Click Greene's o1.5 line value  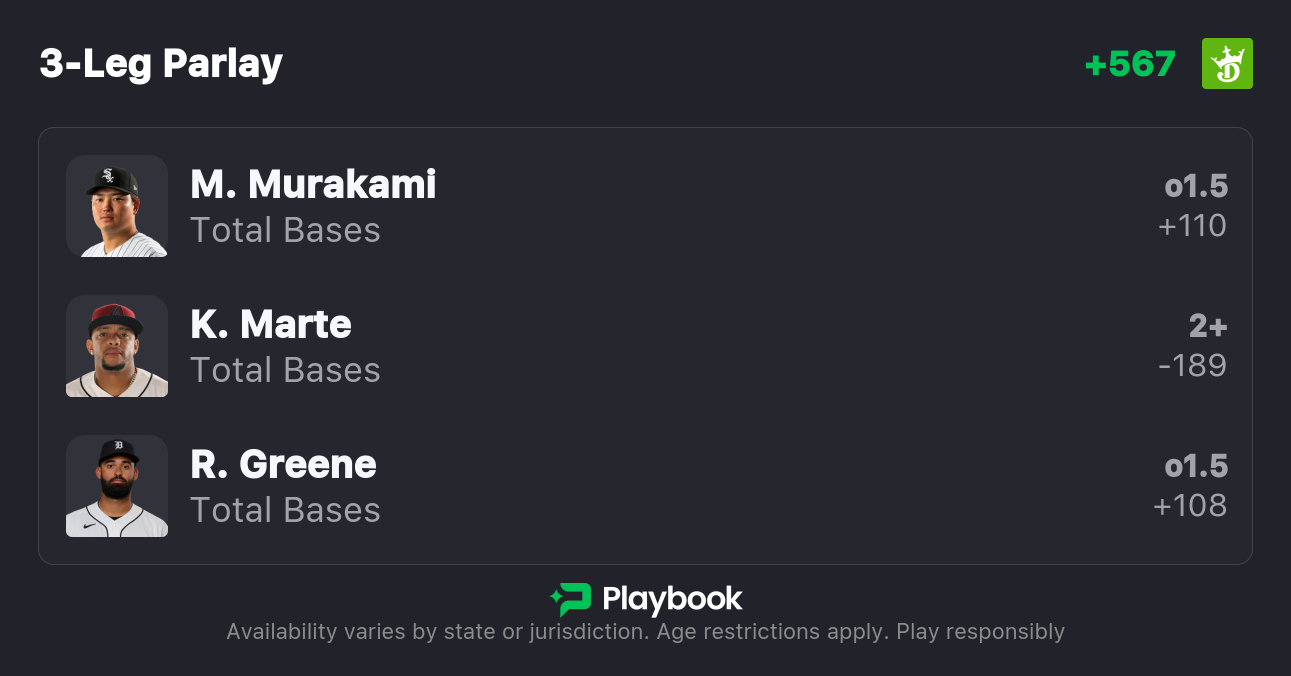(x=1196, y=466)
